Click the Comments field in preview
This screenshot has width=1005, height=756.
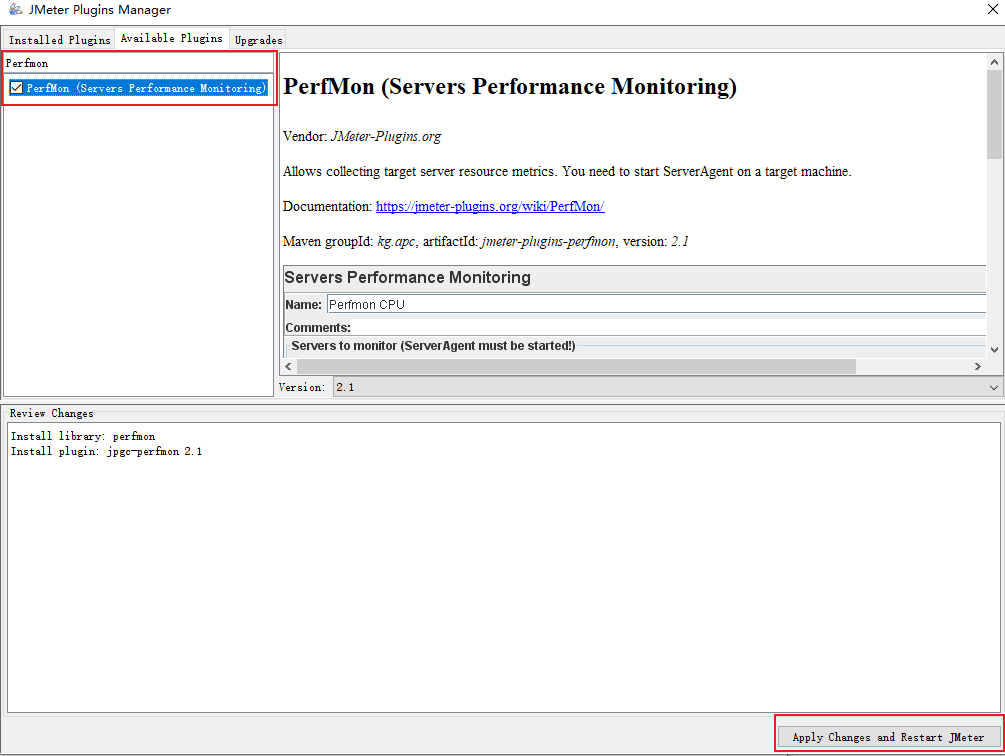tap(668, 327)
